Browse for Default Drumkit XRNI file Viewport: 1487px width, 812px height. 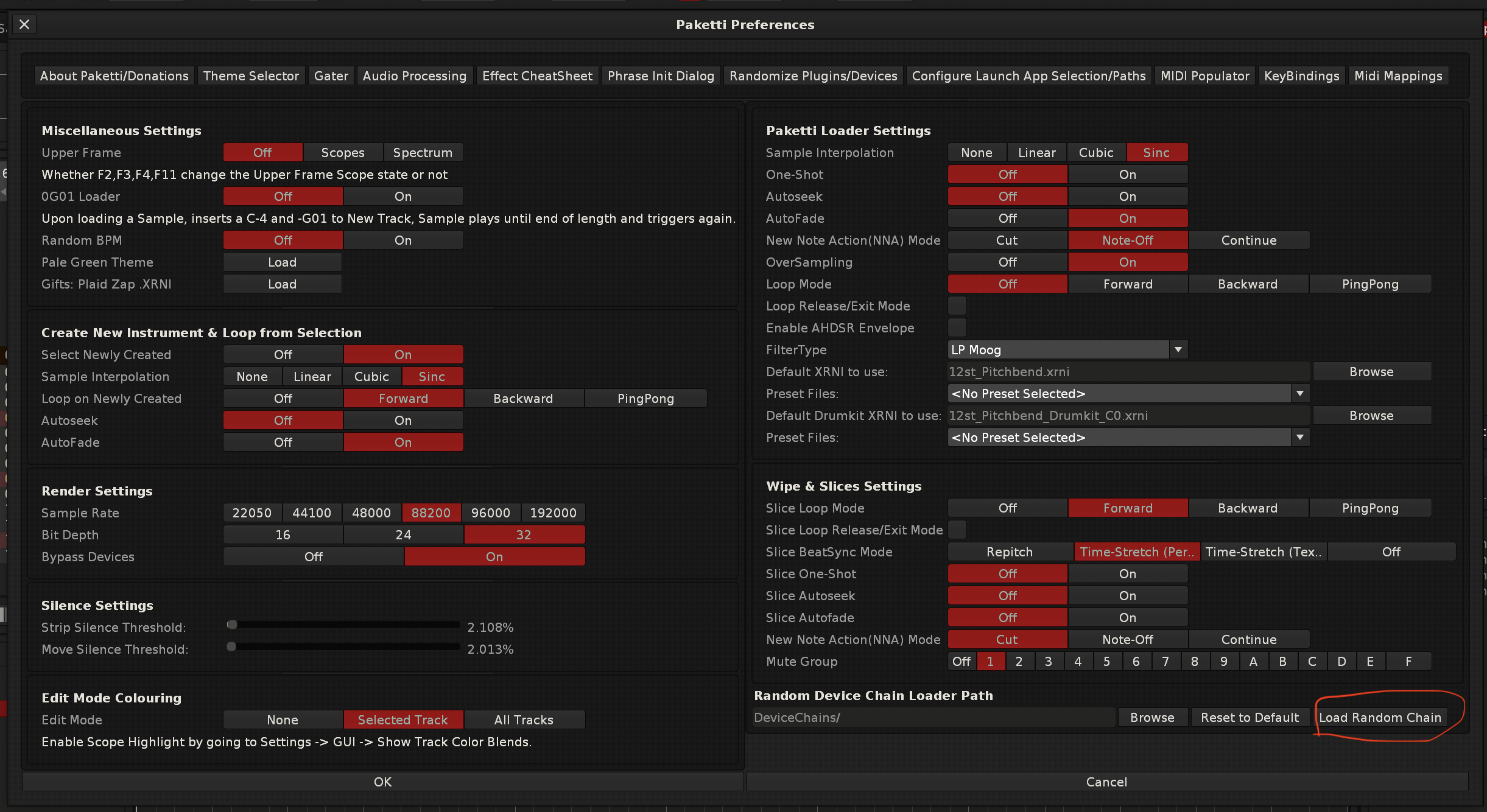coord(1371,416)
